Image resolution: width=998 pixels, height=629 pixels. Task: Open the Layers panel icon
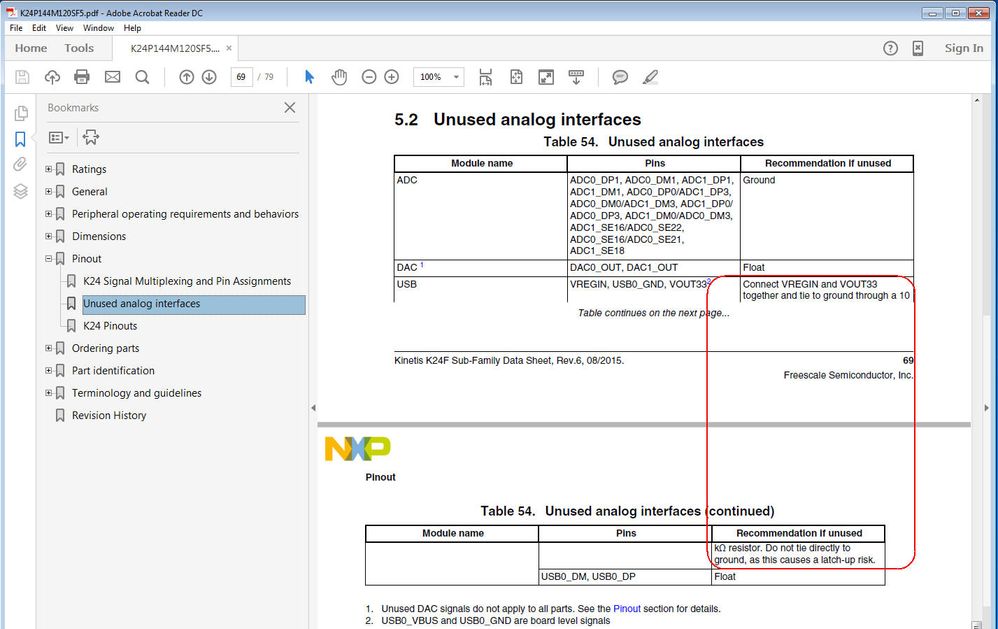[x=20, y=191]
